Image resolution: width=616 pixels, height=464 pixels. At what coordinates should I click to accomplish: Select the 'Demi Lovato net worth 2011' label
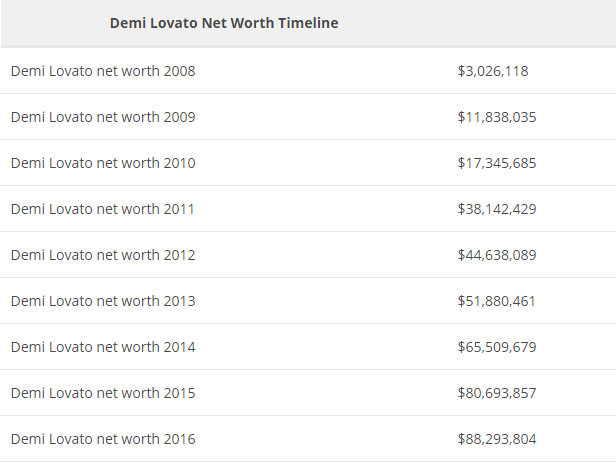click(103, 209)
